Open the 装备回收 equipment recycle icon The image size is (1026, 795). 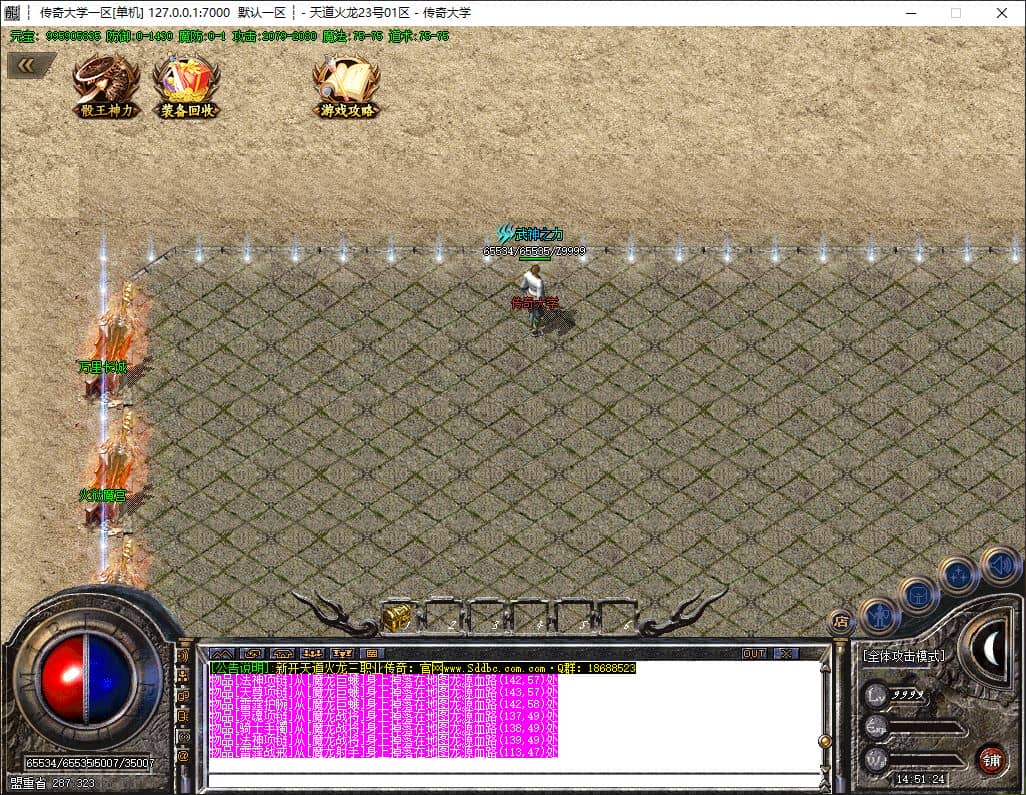(x=186, y=87)
